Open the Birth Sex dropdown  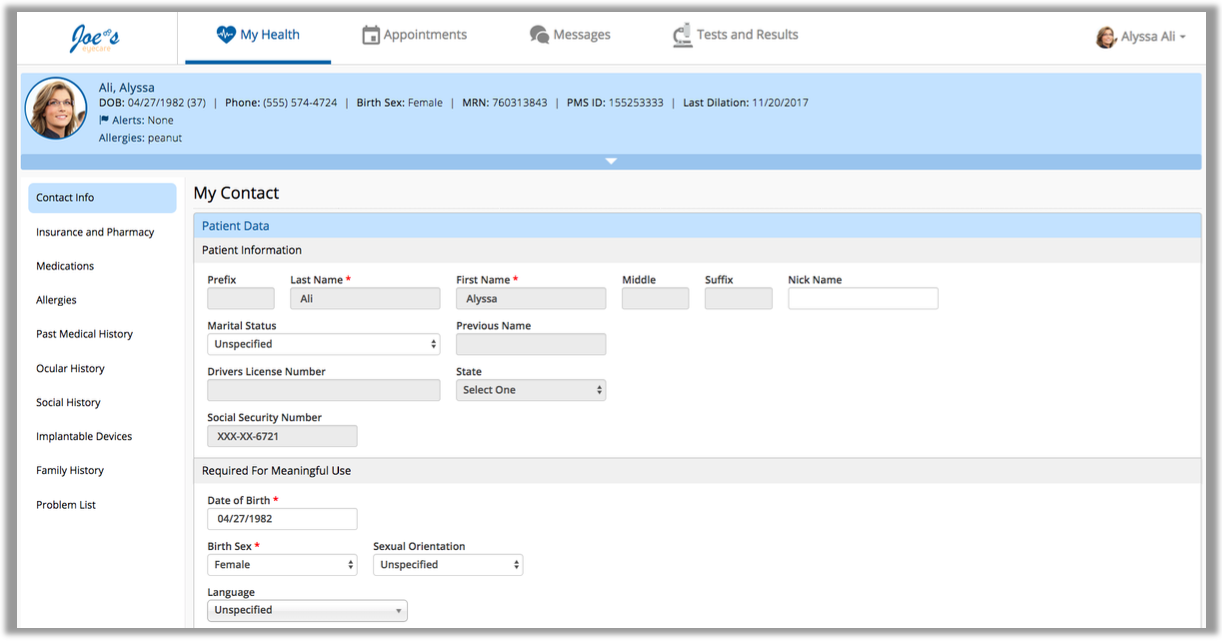pyautogui.click(x=282, y=565)
